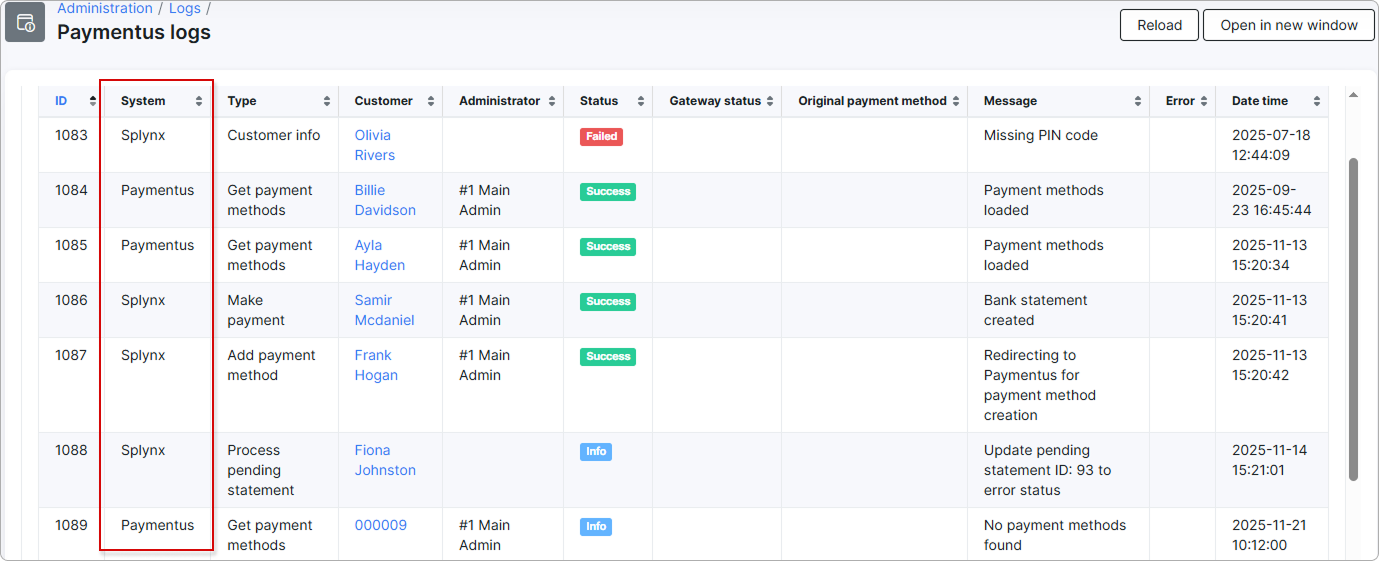Click the Reload button
The width and height of the screenshot is (1379, 561).
pos(1159,25)
